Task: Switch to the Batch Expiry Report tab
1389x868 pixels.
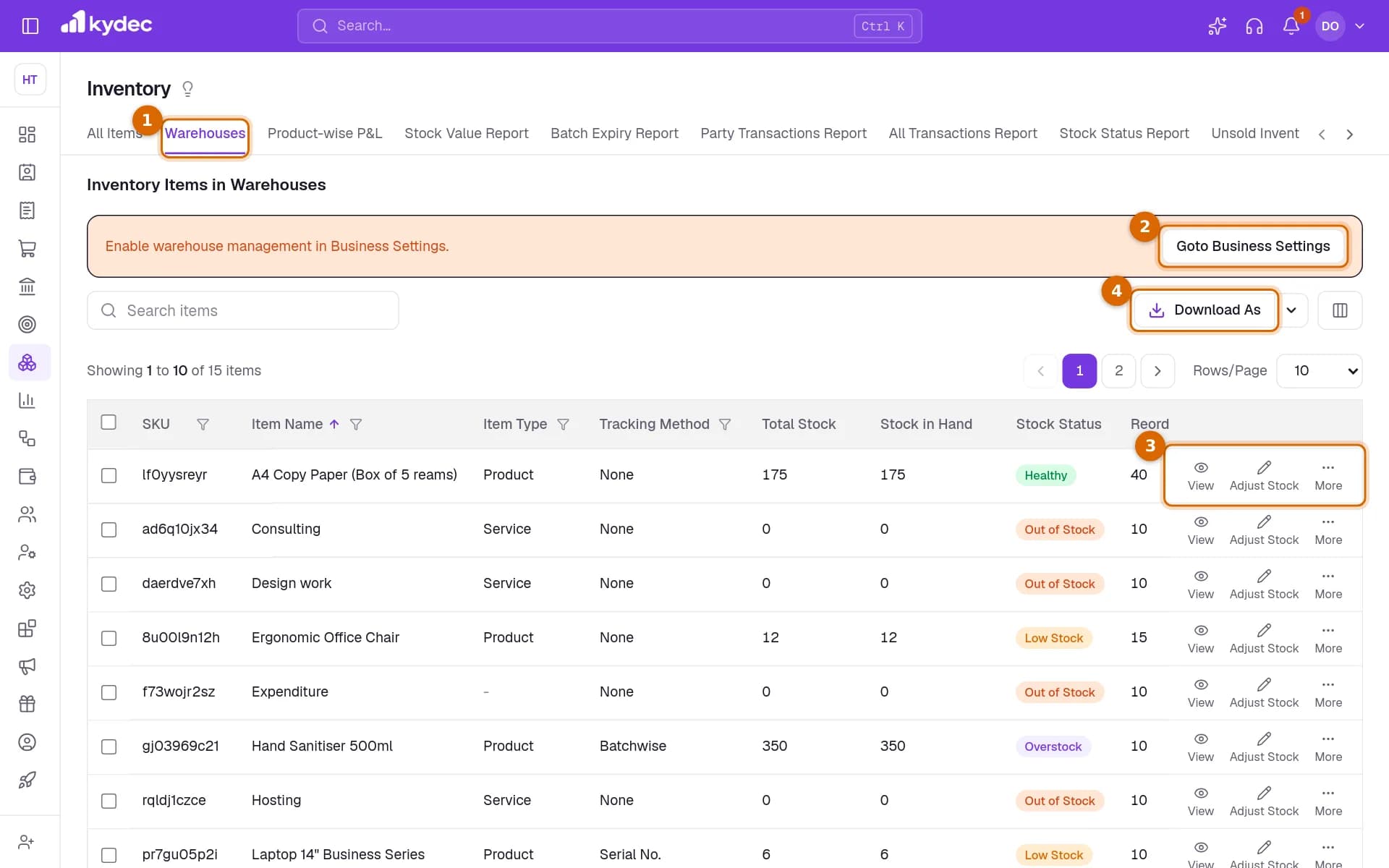Action: click(614, 133)
